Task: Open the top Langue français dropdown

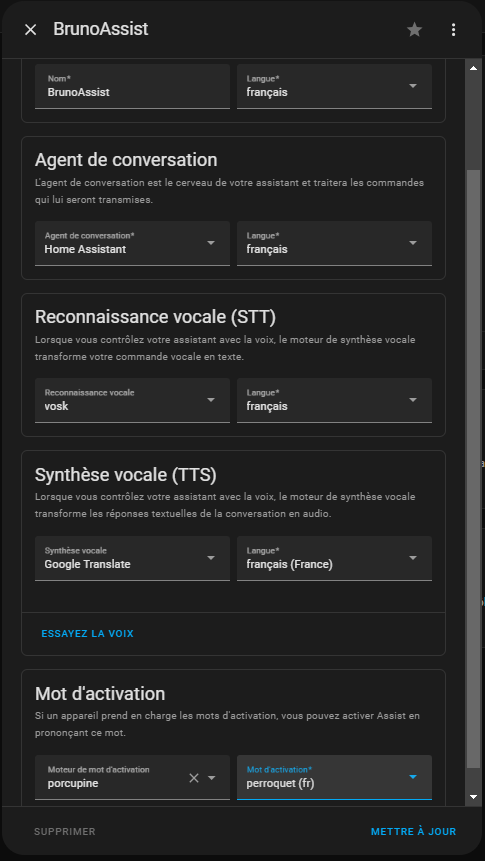Action: pyautogui.click(x=334, y=86)
